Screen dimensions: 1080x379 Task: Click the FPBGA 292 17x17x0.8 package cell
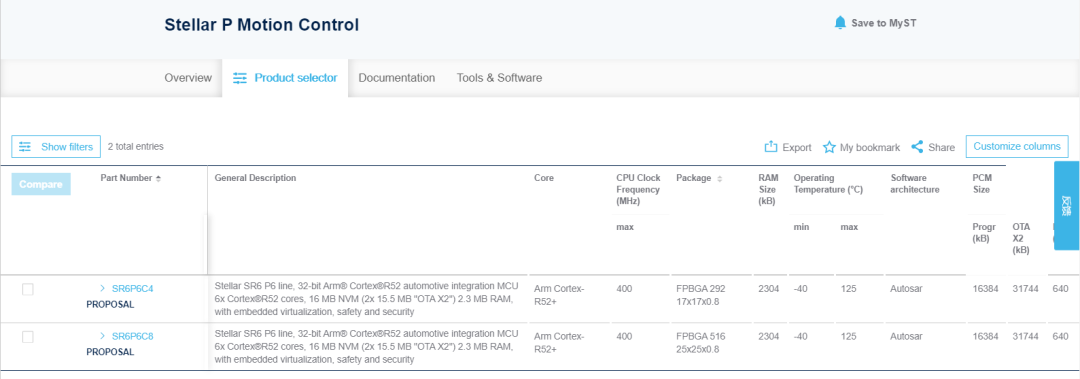(701, 294)
